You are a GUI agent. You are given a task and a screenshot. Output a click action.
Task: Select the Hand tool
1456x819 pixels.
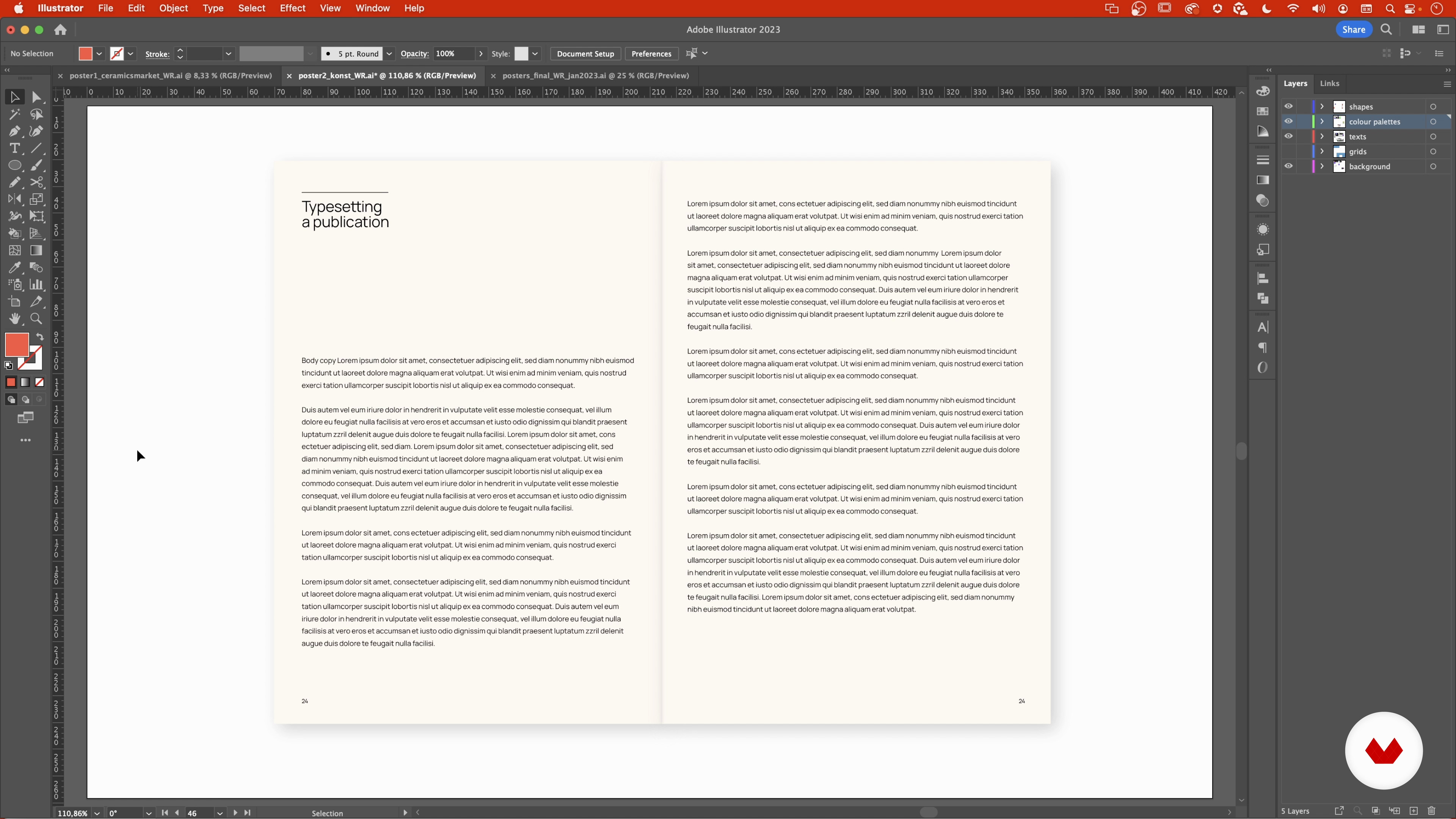pos(15,319)
